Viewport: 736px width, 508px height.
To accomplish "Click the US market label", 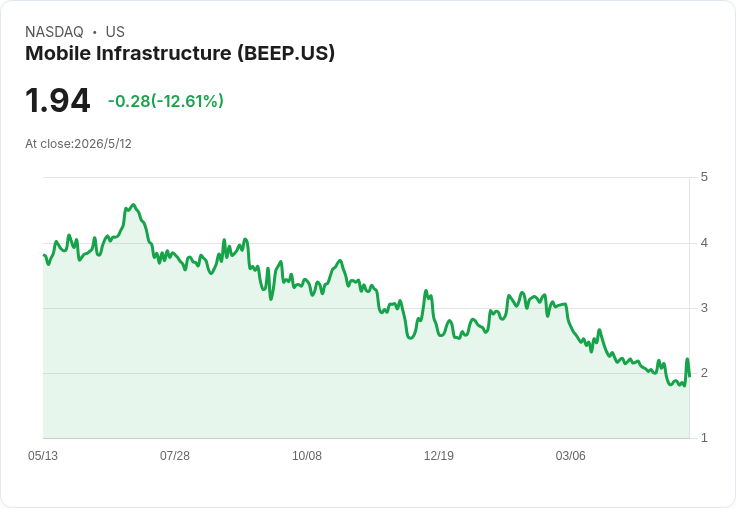I will [x=115, y=32].
